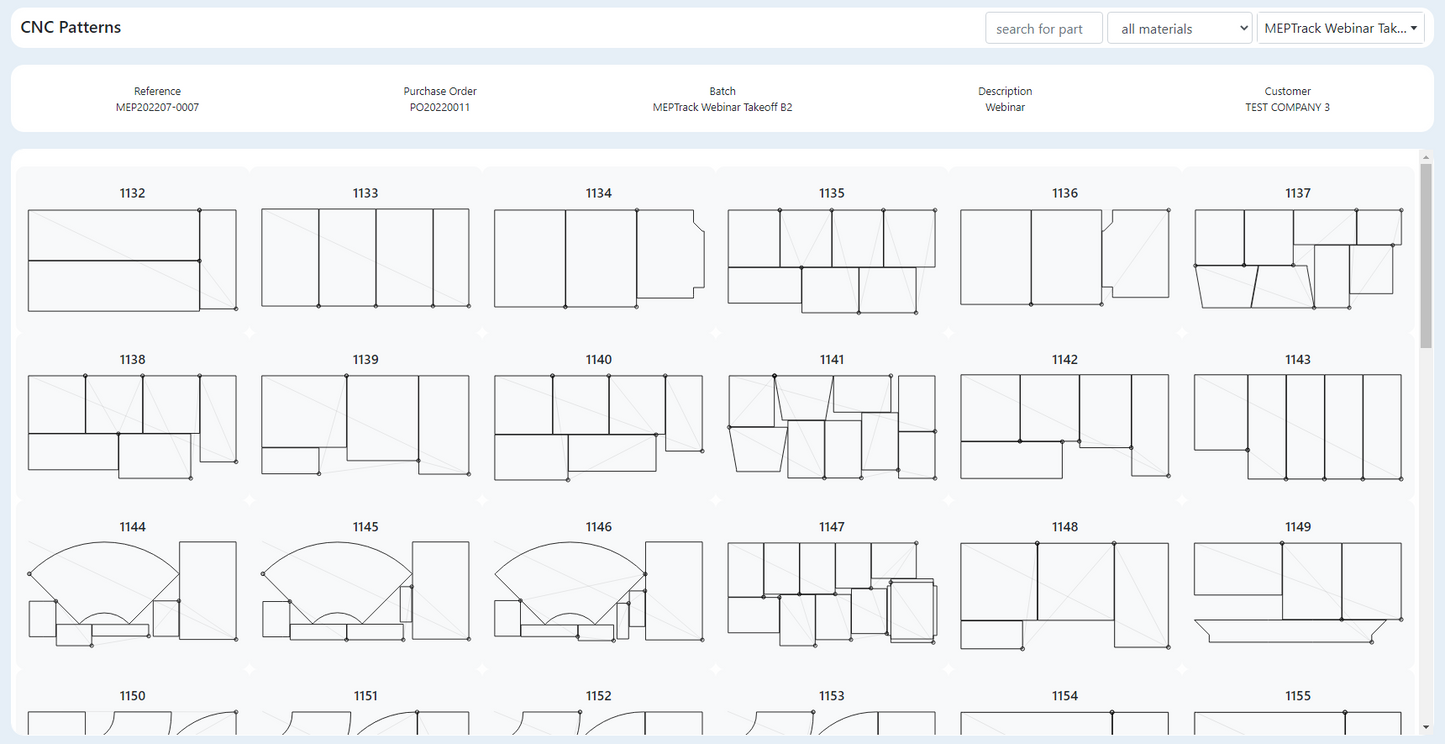The image size is (1445, 744).
Task: Click the vertical scrollbar thumb
Action: pyautogui.click(x=1426, y=255)
